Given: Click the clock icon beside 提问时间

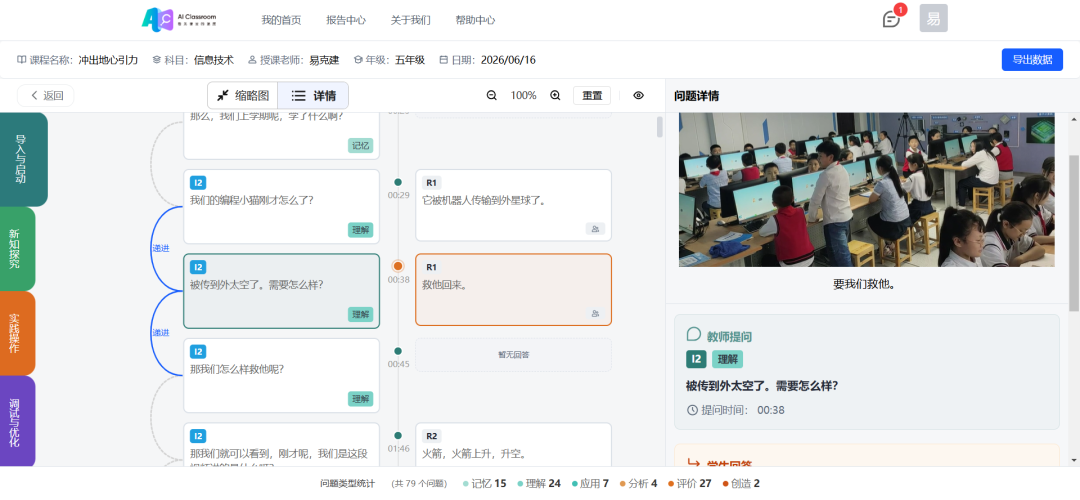Looking at the screenshot, I should click(692, 410).
